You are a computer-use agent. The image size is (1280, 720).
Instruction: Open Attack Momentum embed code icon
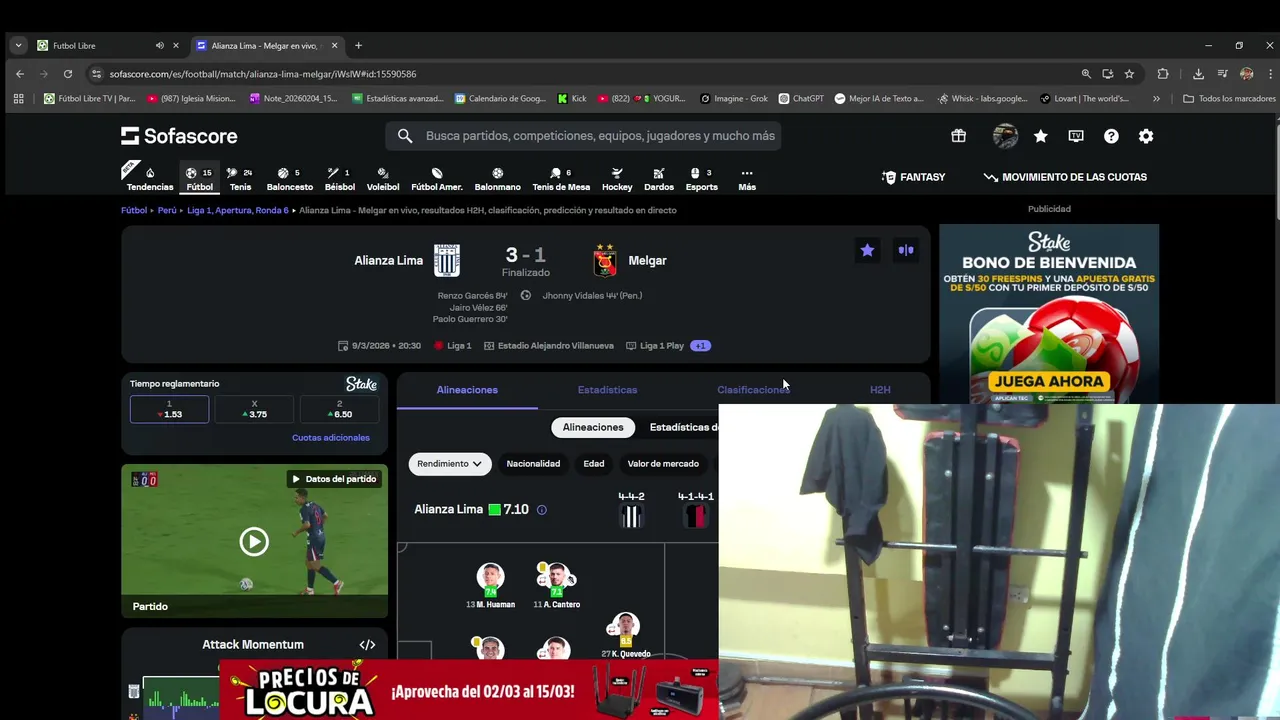tap(367, 645)
